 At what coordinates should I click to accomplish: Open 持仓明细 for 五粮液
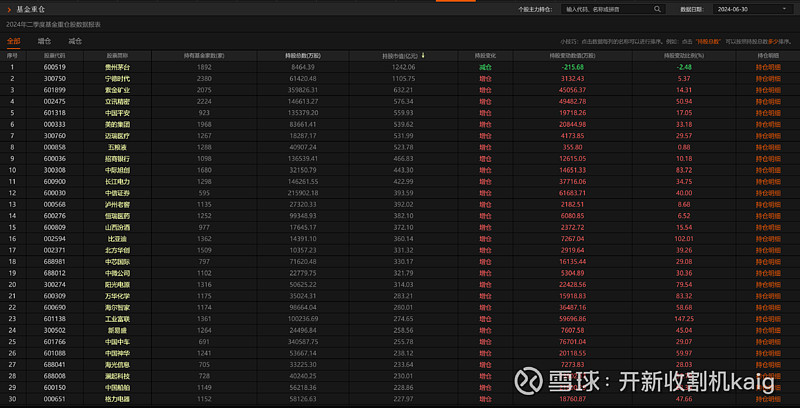pyautogui.click(x=768, y=147)
